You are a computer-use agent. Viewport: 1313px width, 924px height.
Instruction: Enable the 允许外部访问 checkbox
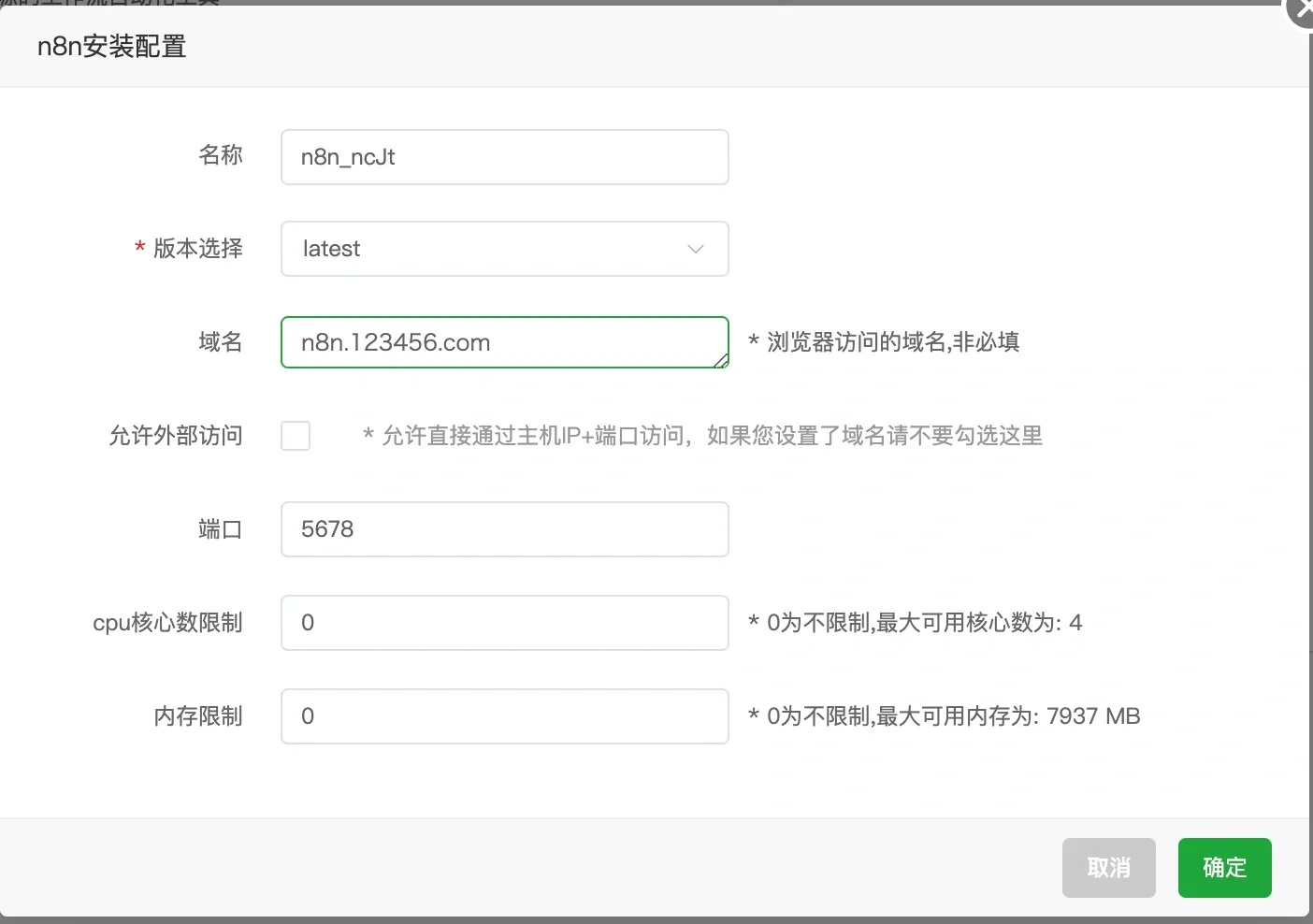coord(296,436)
